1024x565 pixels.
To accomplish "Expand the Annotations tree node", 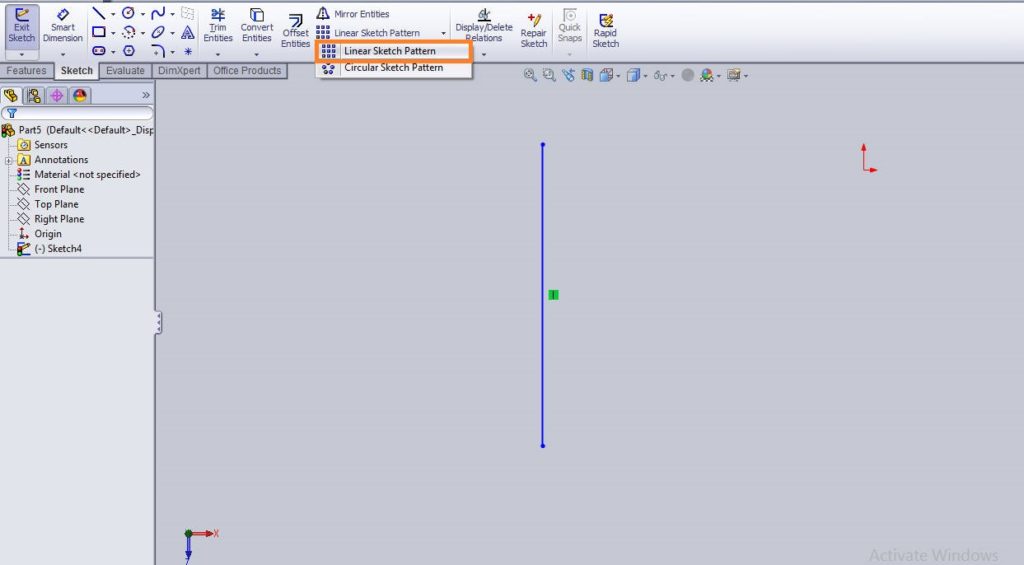I will click(x=8, y=160).
